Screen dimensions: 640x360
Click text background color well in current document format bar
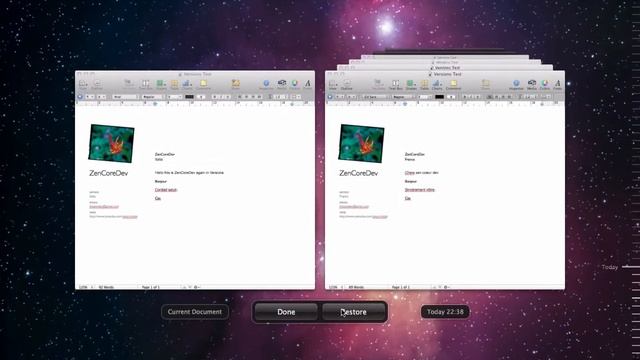tap(201, 97)
